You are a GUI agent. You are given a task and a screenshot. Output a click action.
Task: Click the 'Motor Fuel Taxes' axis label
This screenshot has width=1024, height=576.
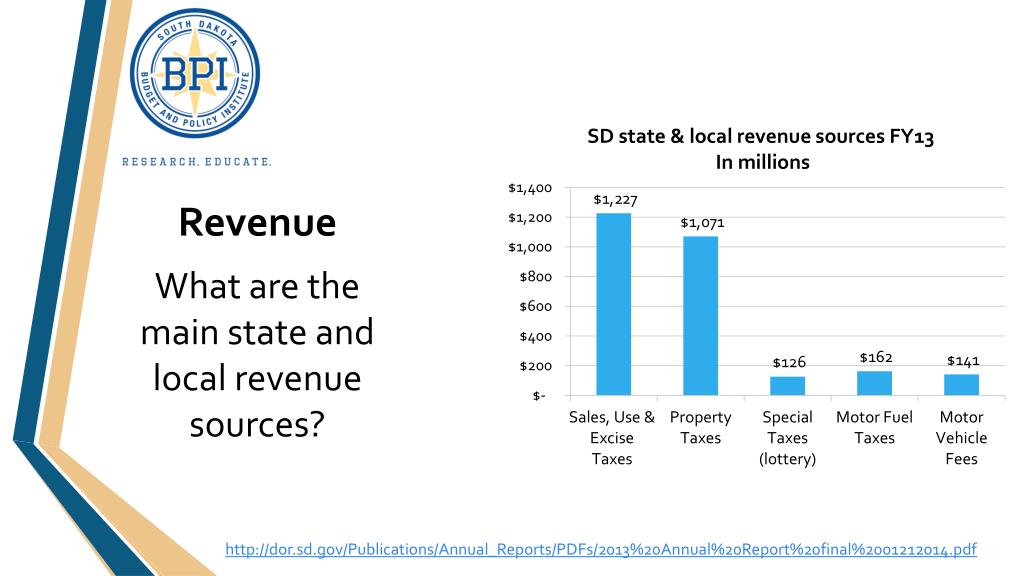coord(874,427)
